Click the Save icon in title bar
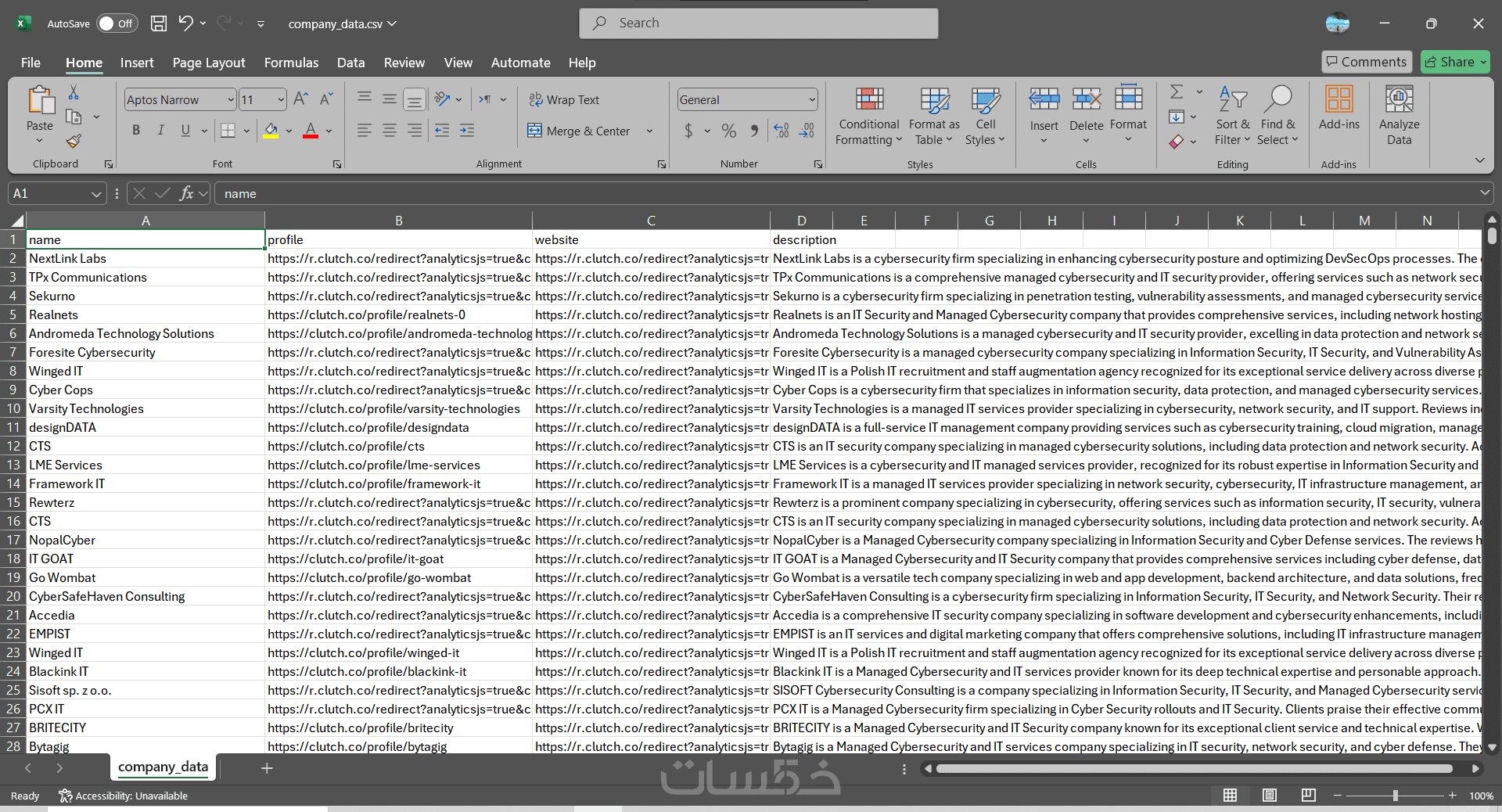 pyautogui.click(x=159, y=23)
